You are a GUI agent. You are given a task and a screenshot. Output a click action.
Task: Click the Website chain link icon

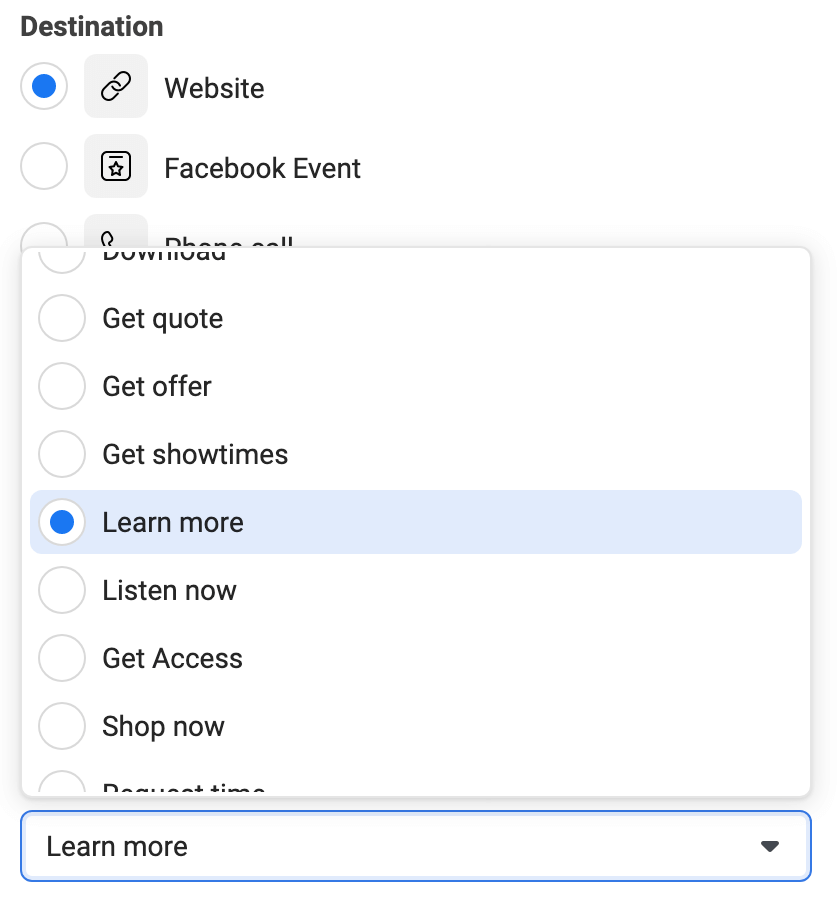(x=116, y=86)
